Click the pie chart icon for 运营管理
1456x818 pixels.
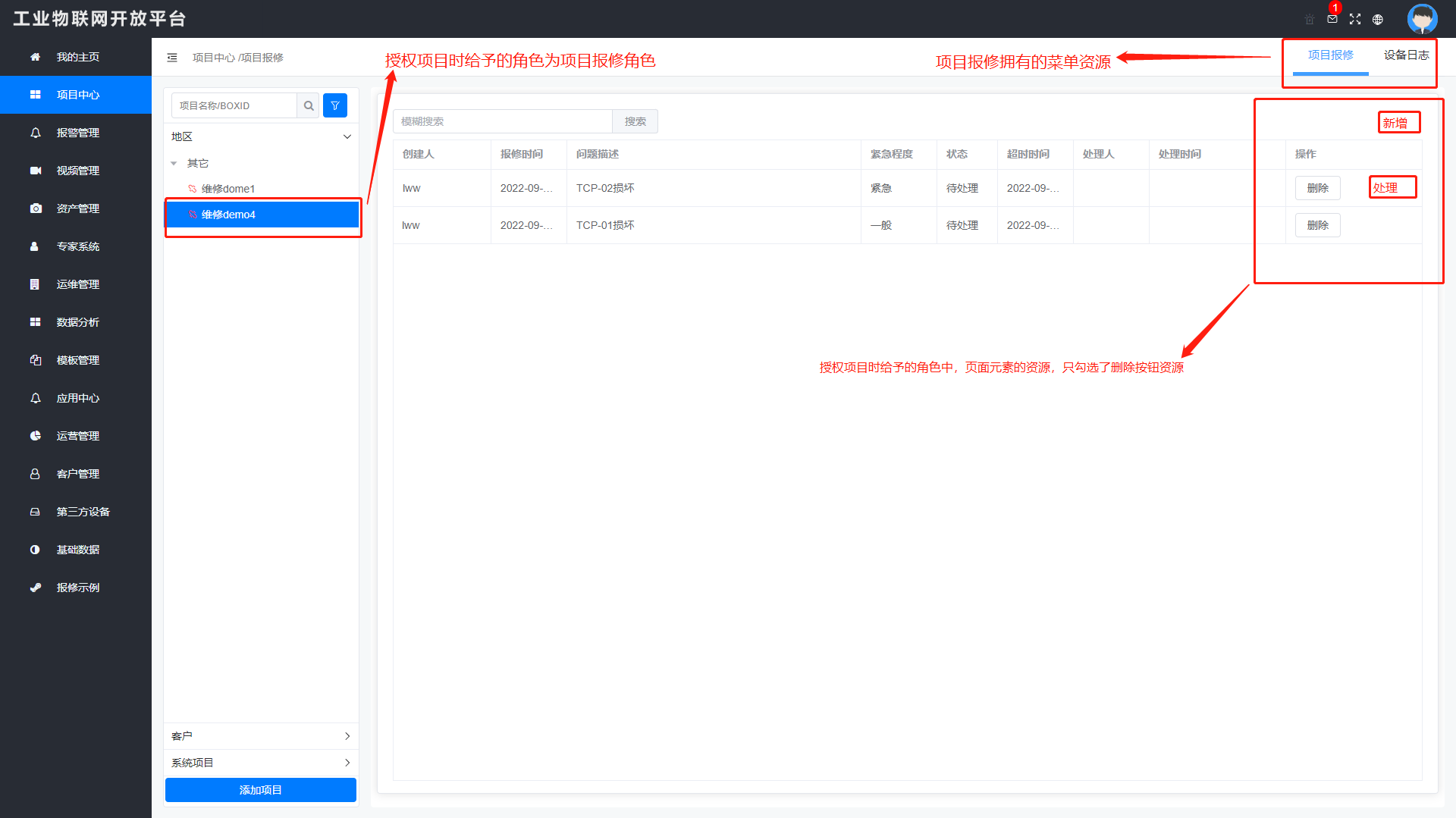point(35,436)
